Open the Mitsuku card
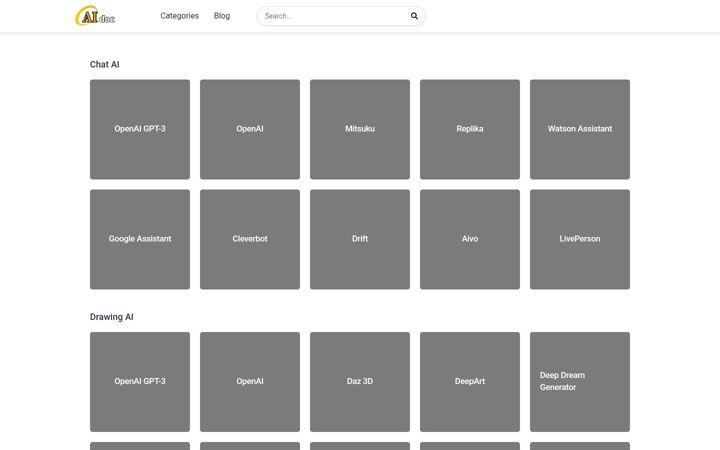720x450 pixels. point(360,129)
